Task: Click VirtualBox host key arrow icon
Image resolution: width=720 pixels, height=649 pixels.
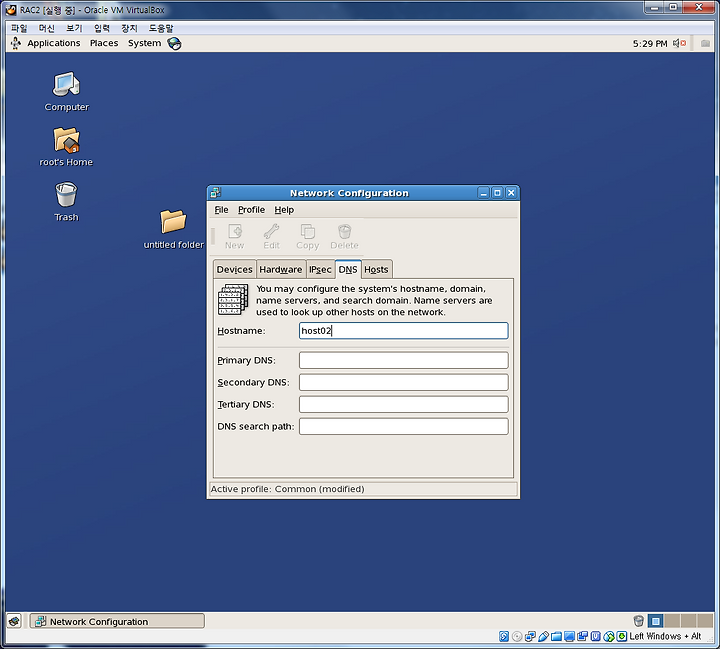Action: pos(622,636)
